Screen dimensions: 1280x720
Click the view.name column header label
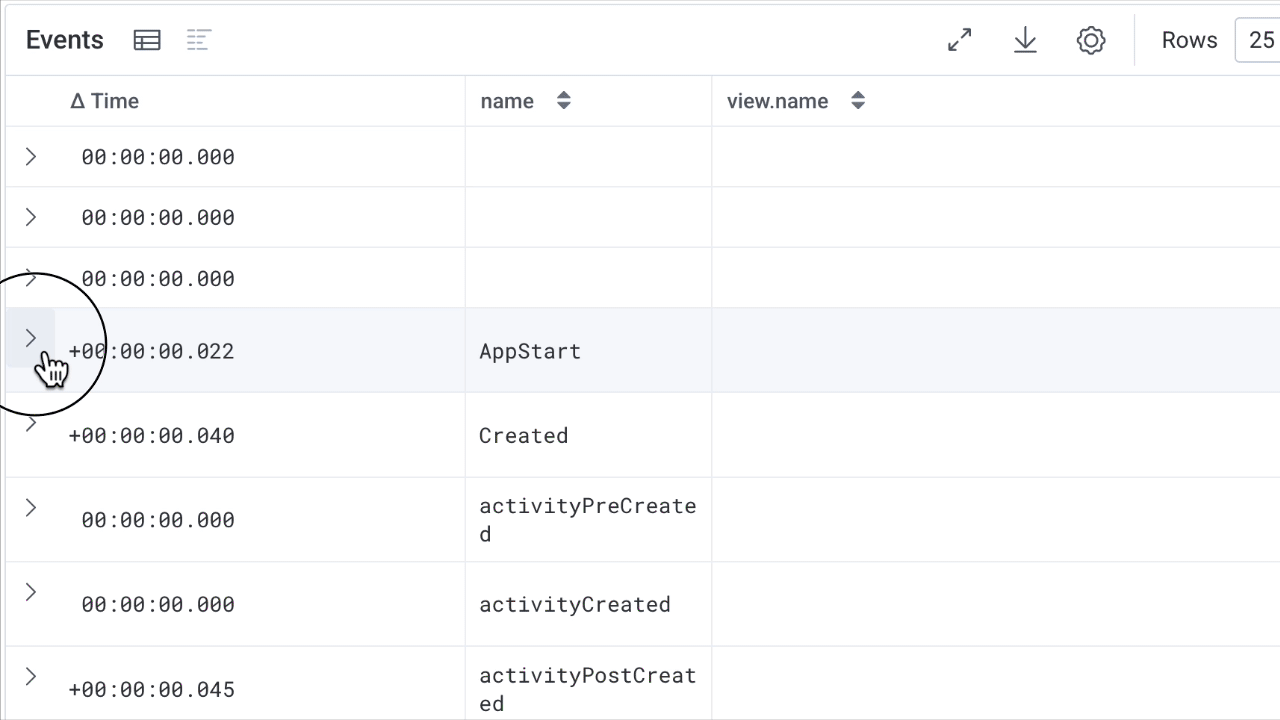[777, 101]
